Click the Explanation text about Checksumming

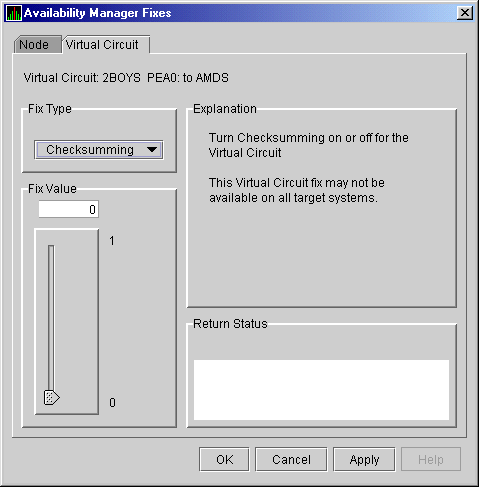[308, 145]
